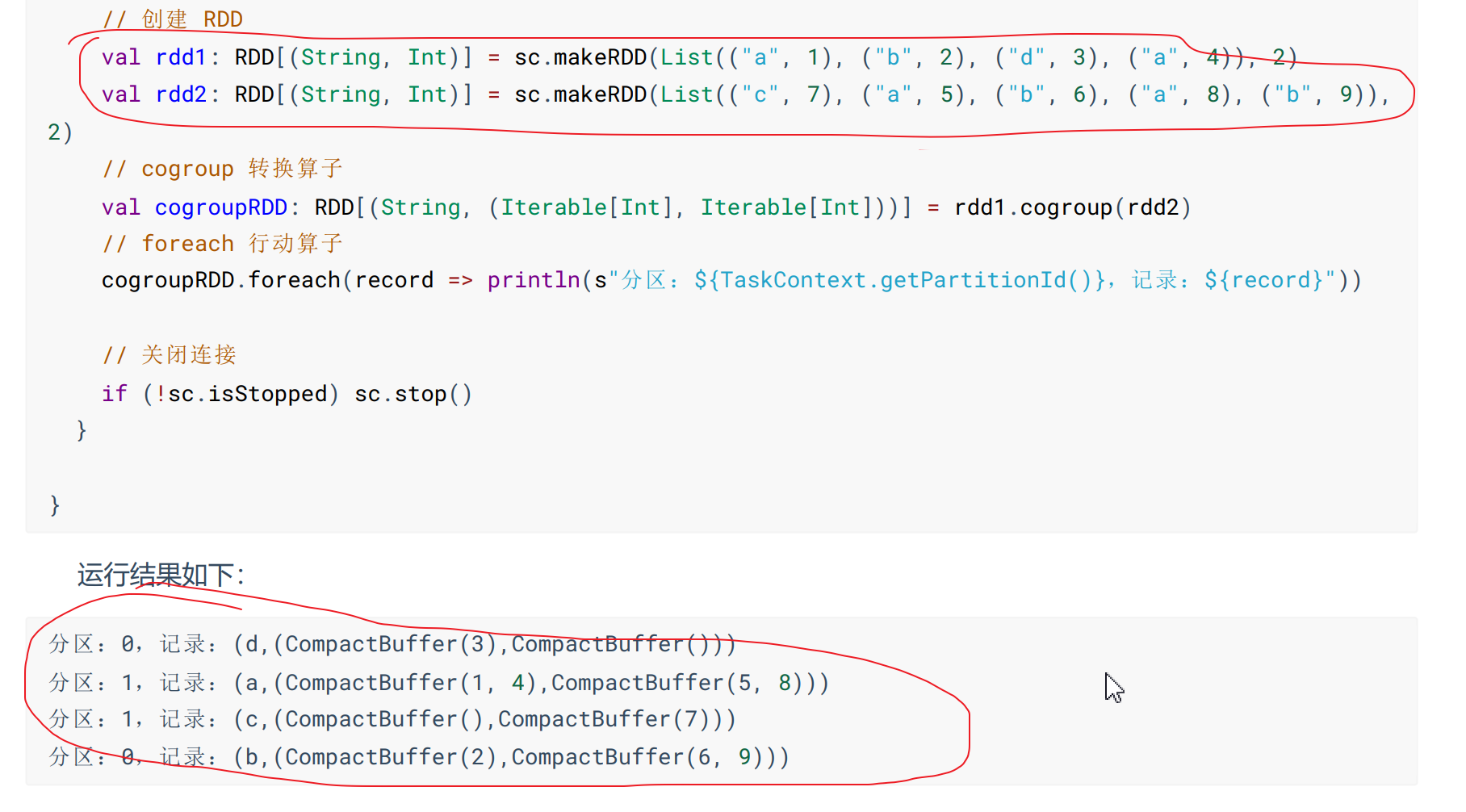Click the 'val rdd1' declaration line
This screenshot has width=1466, height=812.
pos(699,57)
